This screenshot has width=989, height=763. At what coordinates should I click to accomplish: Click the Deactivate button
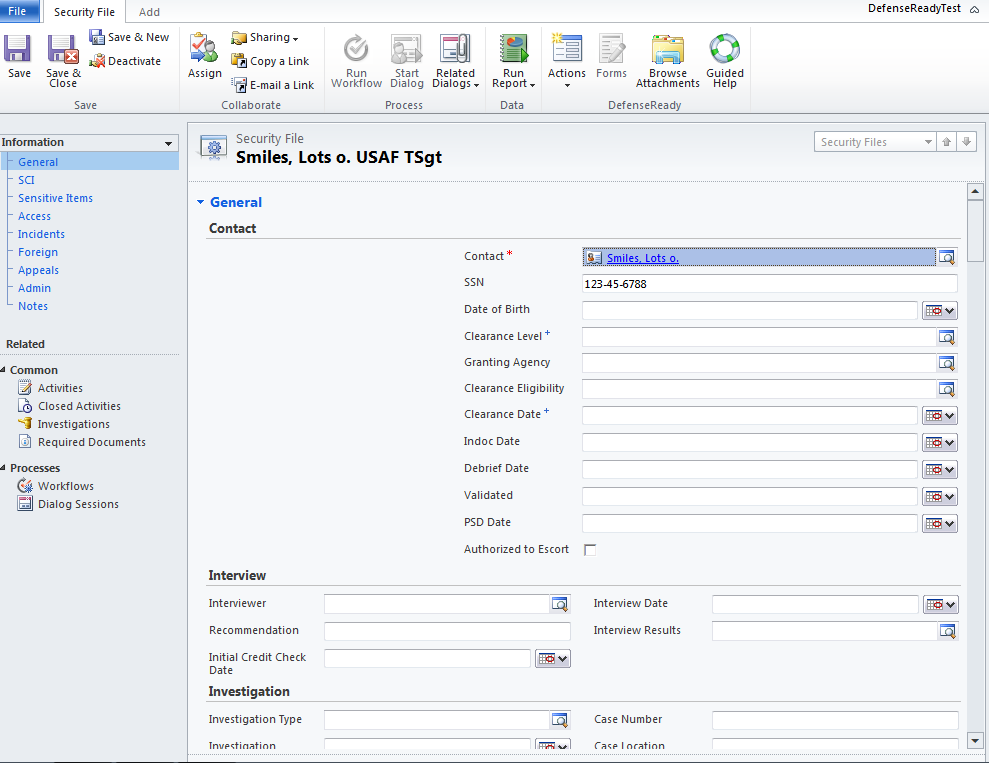tap(126, 61)
